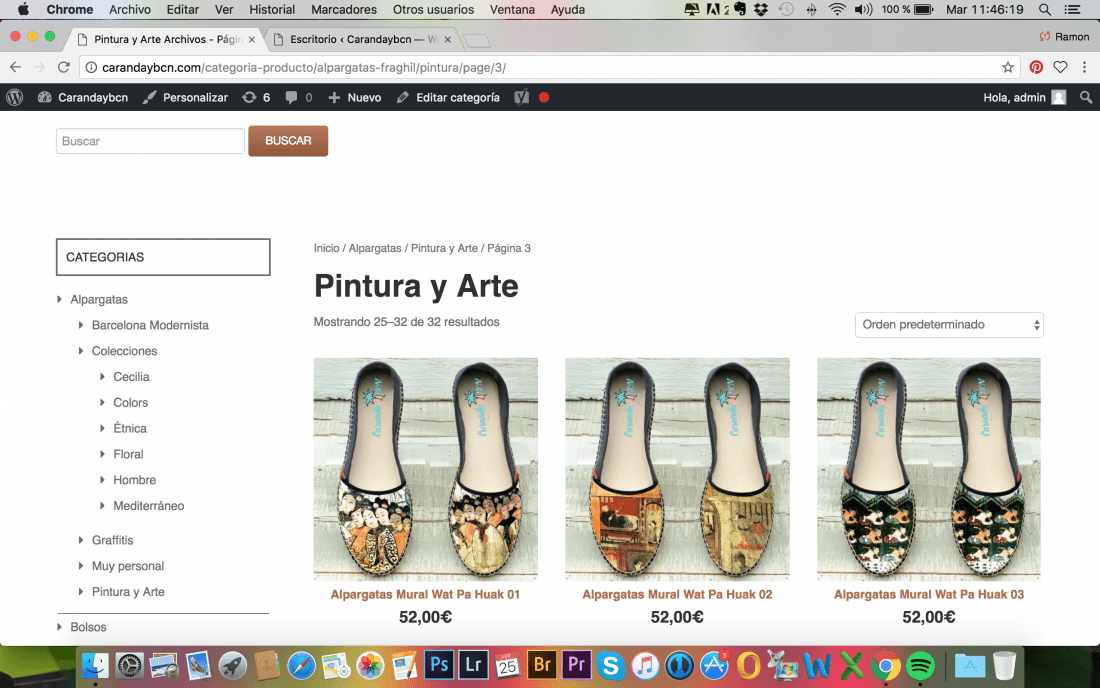The height and width of the screenshot is (688, 1100).
Task: Open the Orden predeterminado sort dropdown
Action: [x=949, y=325]
